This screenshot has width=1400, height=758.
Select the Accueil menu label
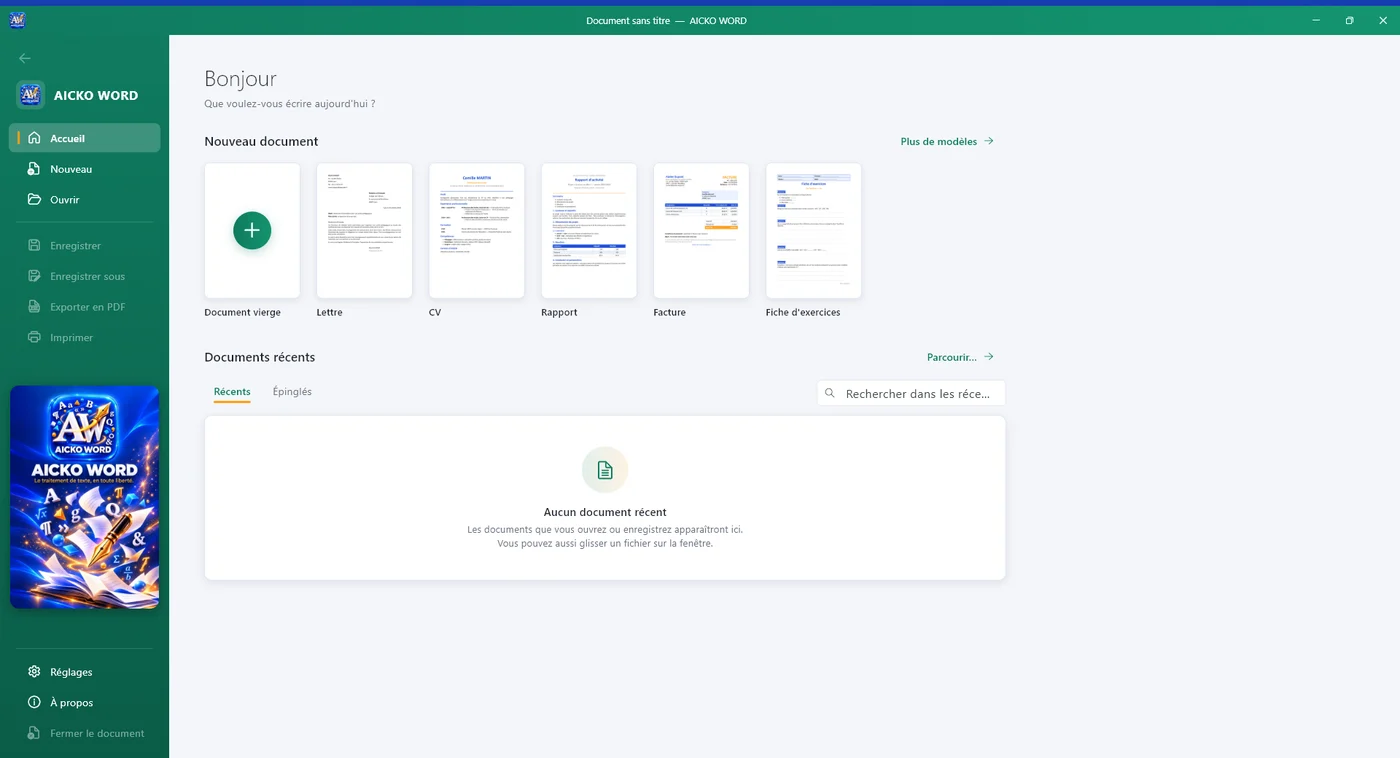click(x=68, y=139)
